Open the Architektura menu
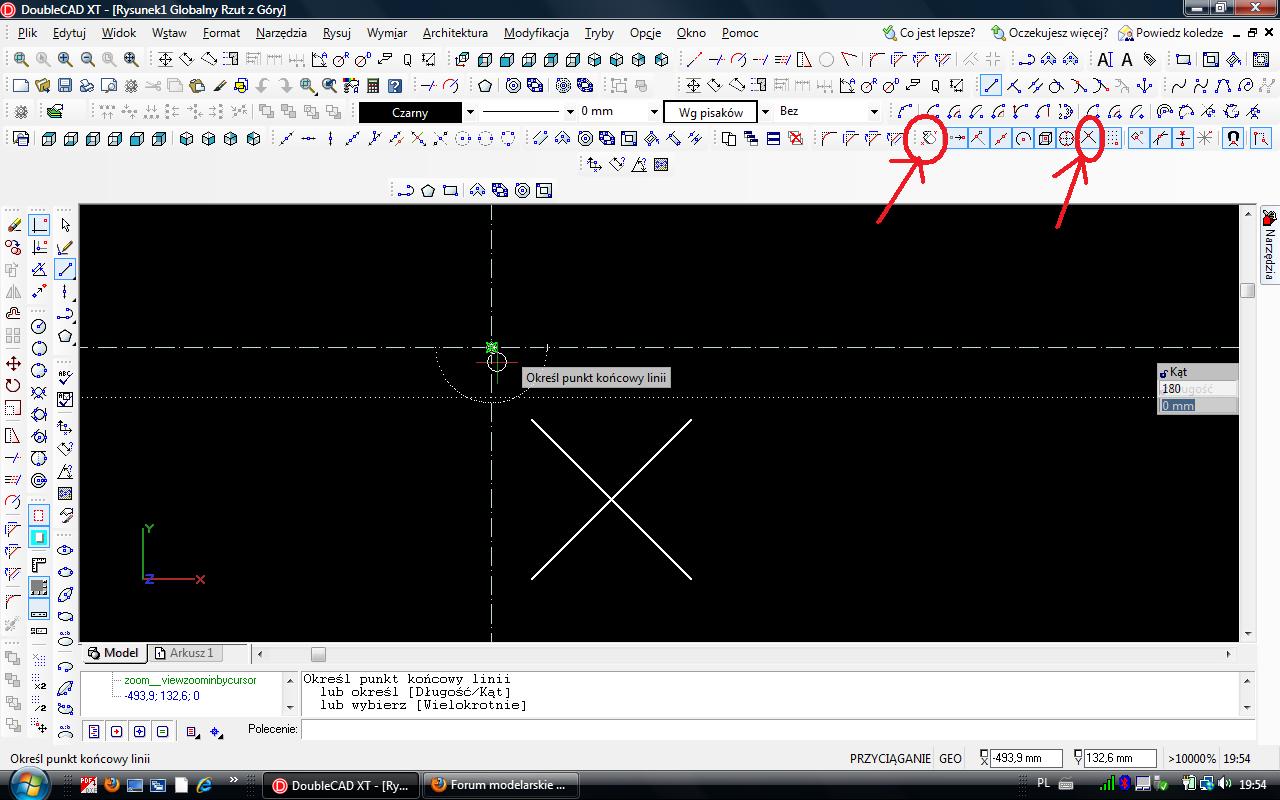Viewport: 1280px width, 800px height. 455,33
